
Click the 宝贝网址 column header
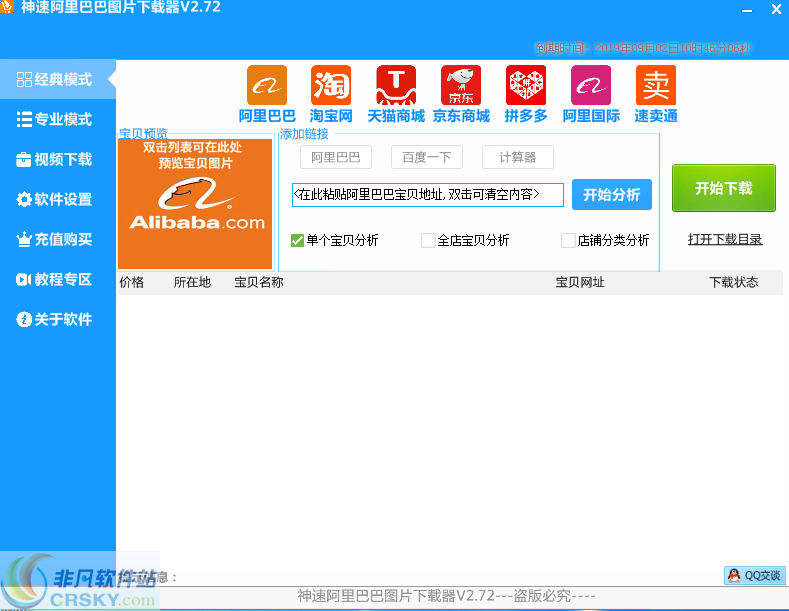(x=580, y=282)
